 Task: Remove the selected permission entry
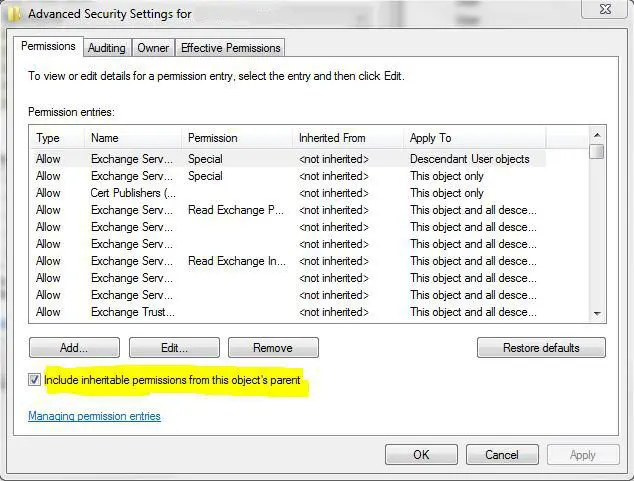[272, 348]
